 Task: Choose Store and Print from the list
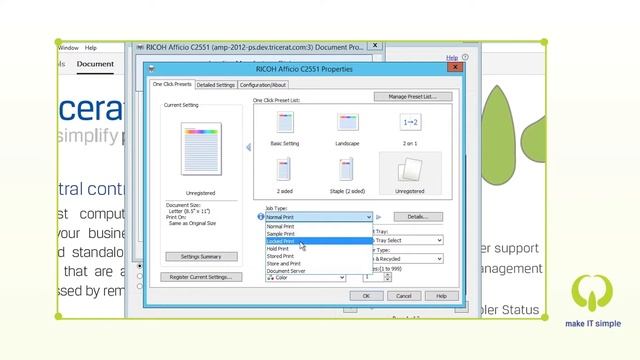319,264
